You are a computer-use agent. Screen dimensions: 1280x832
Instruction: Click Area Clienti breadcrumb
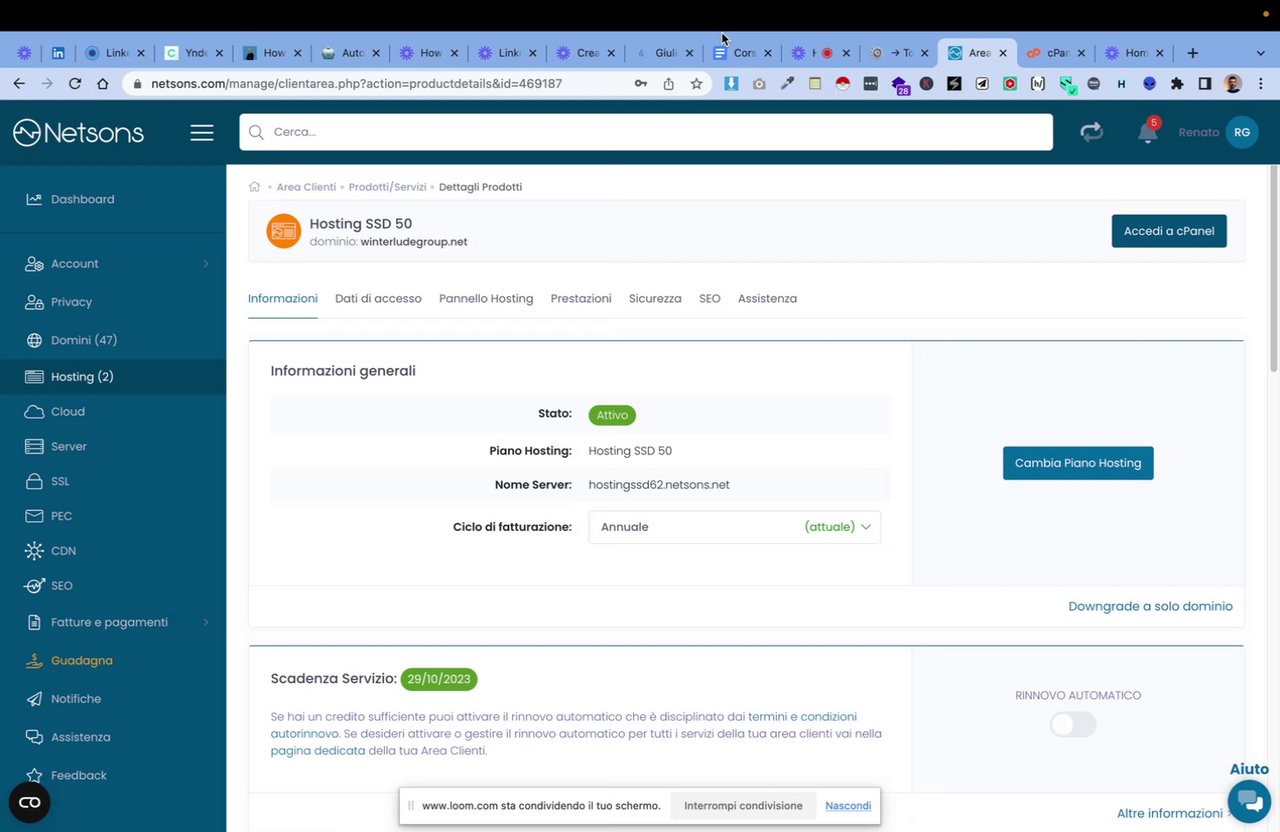pyautogui.click(x=306, y=187)
